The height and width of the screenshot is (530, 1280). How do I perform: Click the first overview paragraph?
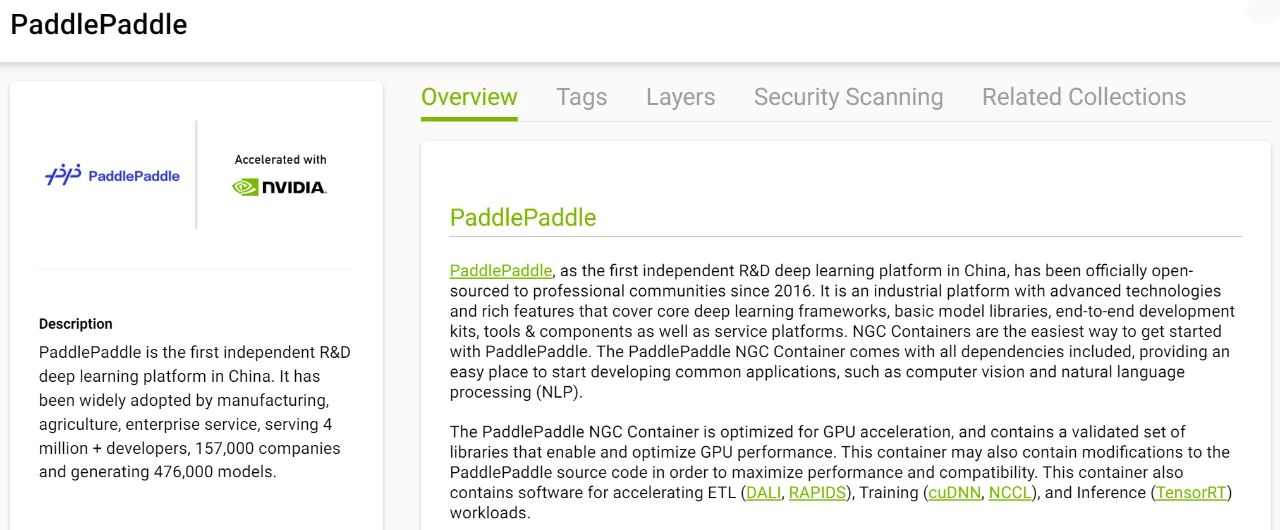tap(843, 331)
